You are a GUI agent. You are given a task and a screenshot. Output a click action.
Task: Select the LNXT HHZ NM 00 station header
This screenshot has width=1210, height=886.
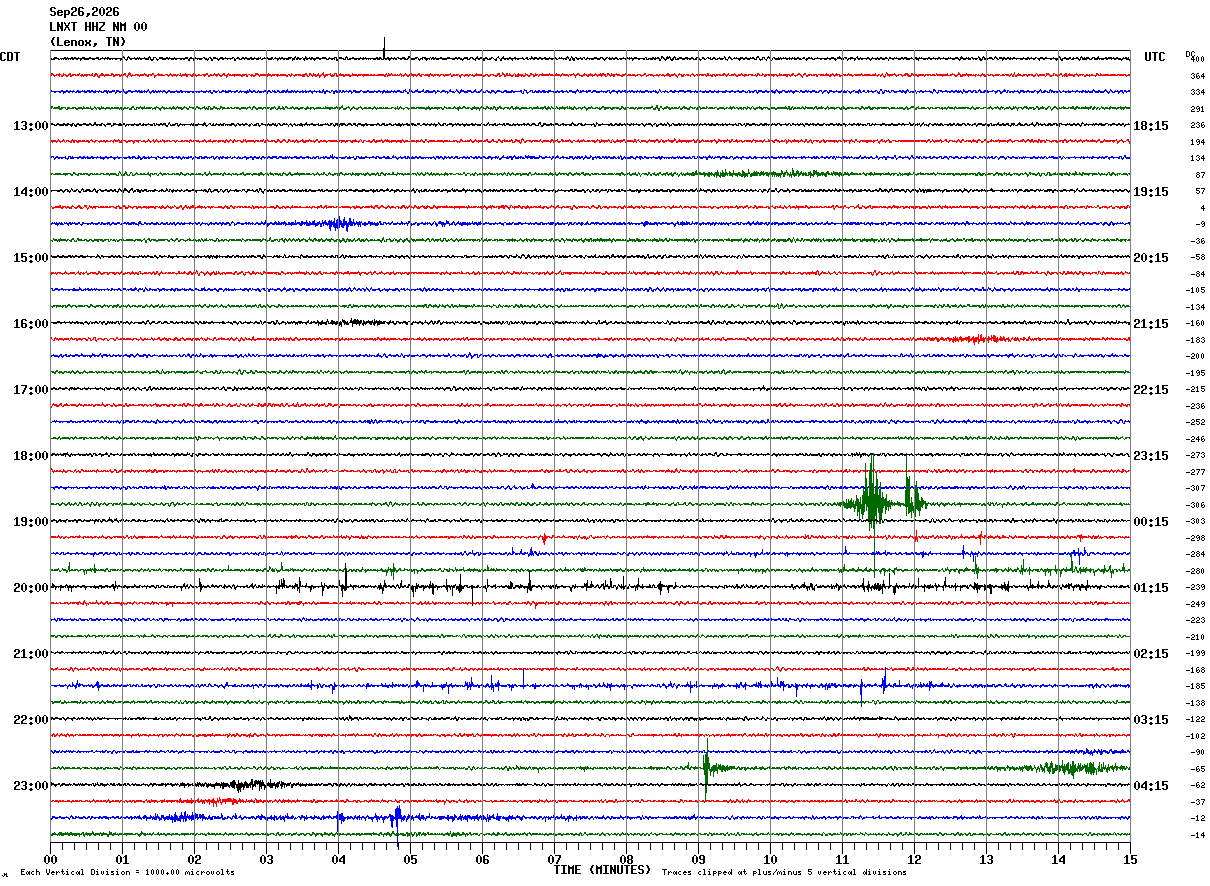click(x=98, y=27)
